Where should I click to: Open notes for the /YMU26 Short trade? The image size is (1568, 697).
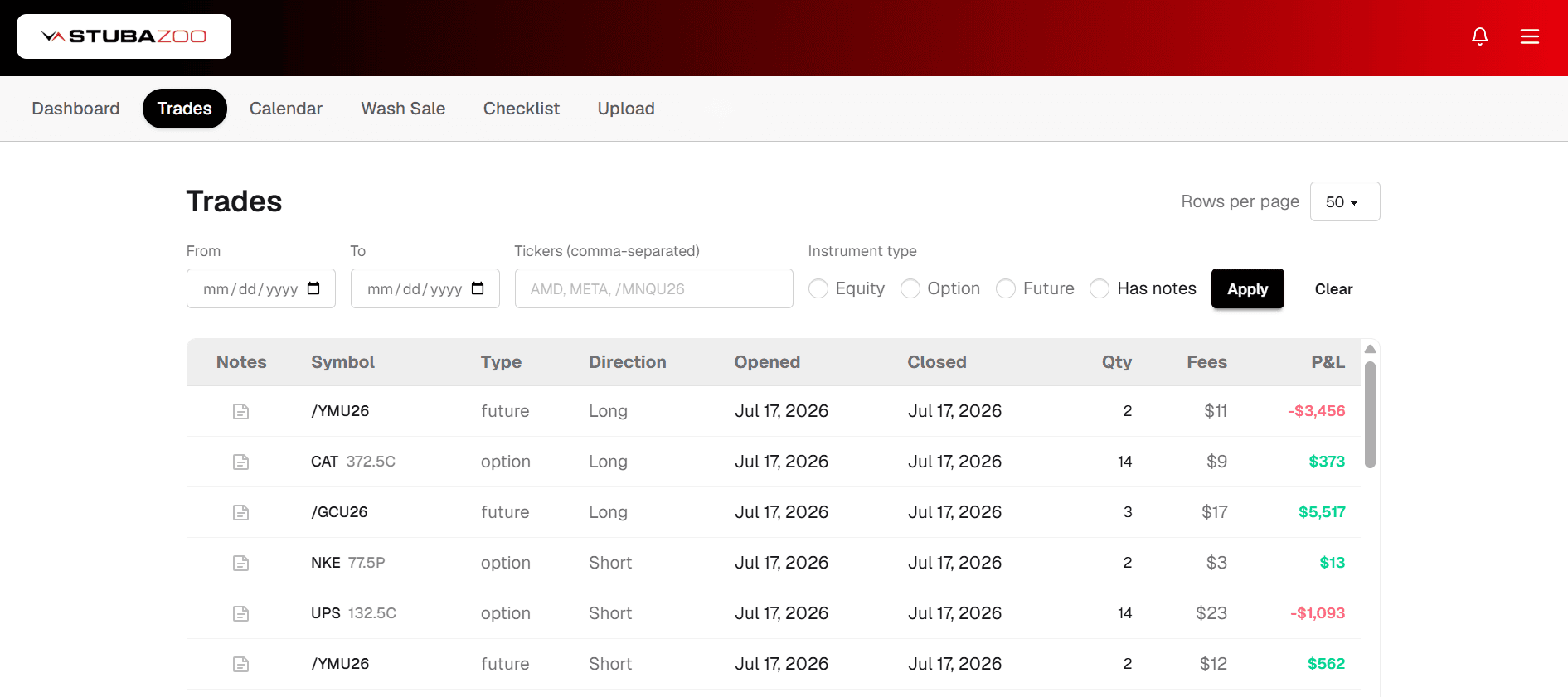240,664
